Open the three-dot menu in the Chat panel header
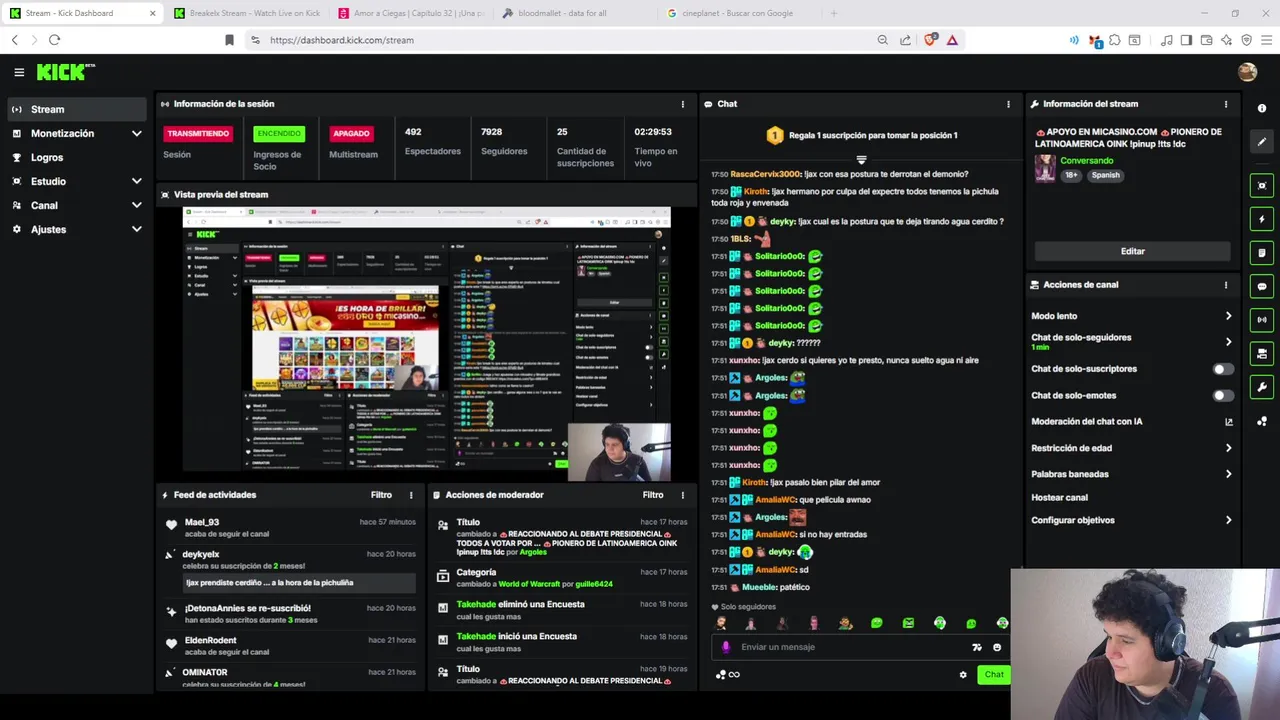 pyautogui.click(x=1008, y=104)
